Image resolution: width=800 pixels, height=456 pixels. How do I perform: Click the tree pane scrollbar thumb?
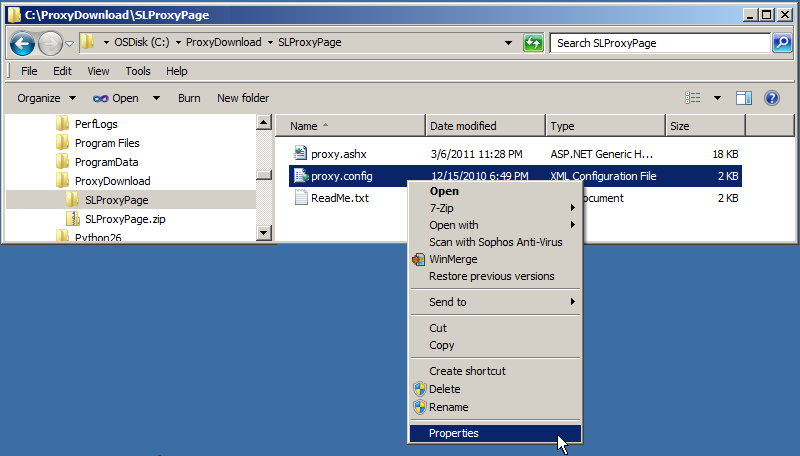[263, 175]
